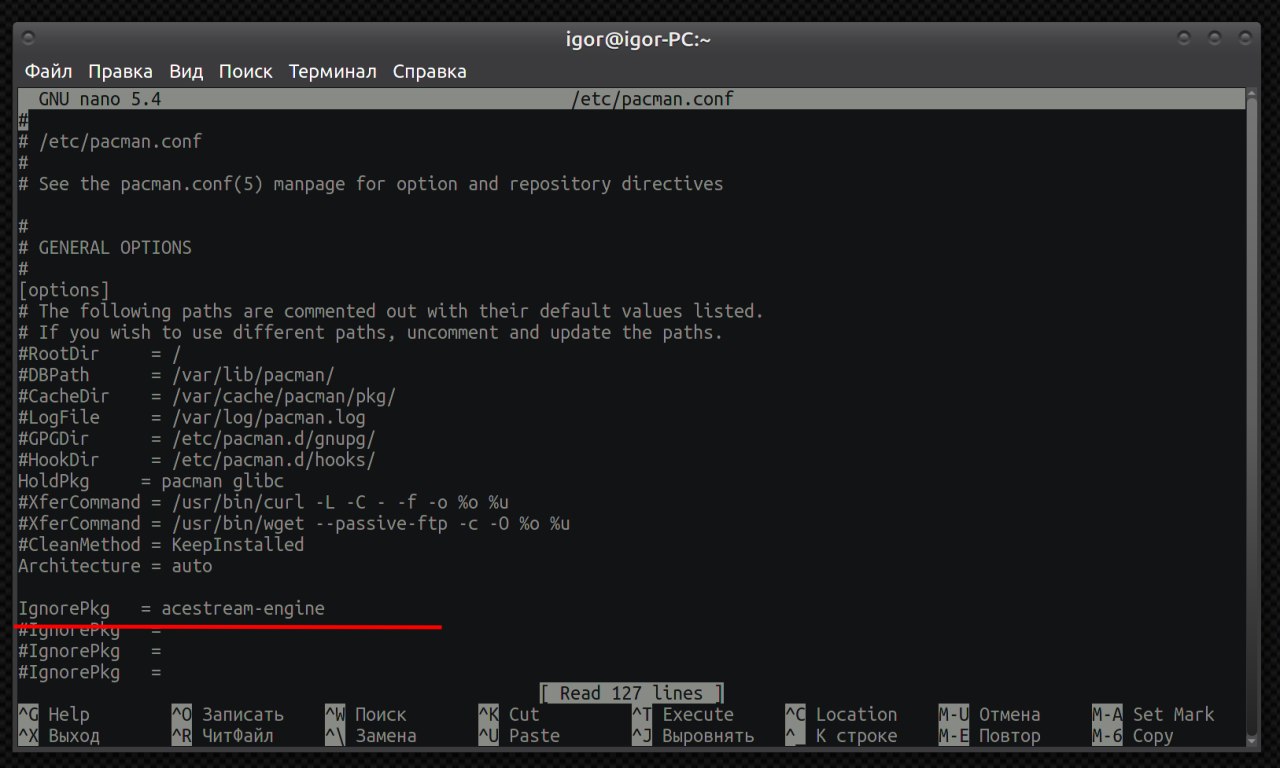Viewport: 1280px width, 768px height.
Task: Click the ^X Выход shortcut
Action: 59,736
